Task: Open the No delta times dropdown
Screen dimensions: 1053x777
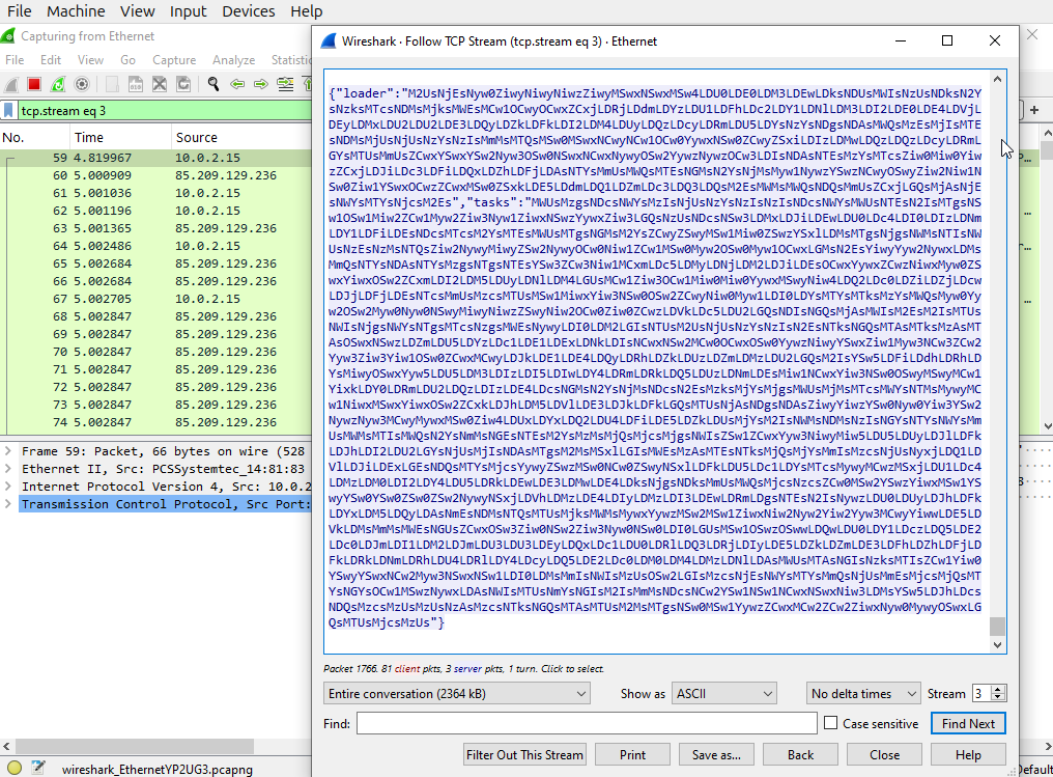Action: [x=863, y=693]
